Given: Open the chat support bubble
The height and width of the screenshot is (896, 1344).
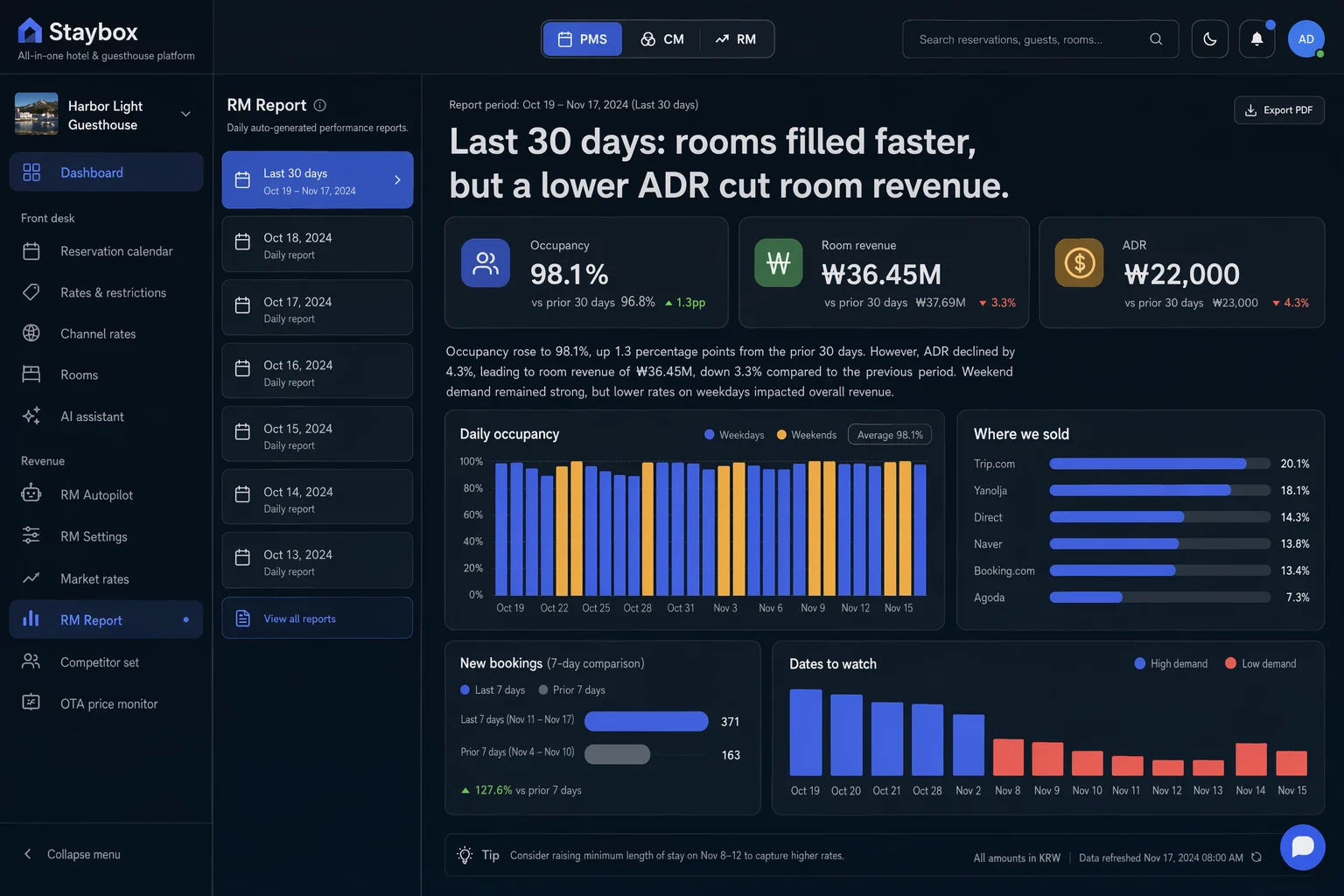Looking at the screenshot, I should tap(1303, 847).
